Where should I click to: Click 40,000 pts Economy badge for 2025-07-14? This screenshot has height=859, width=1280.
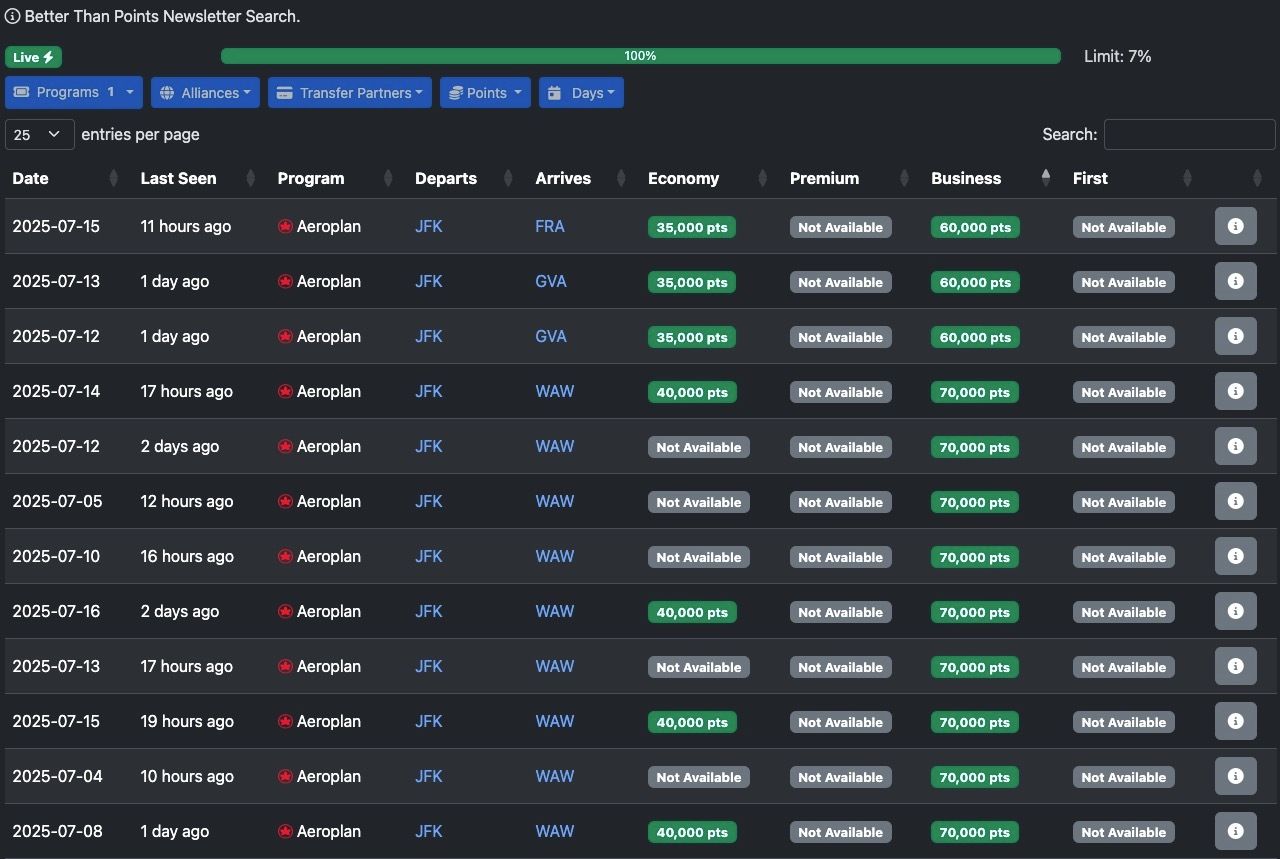tap(692, 392)
